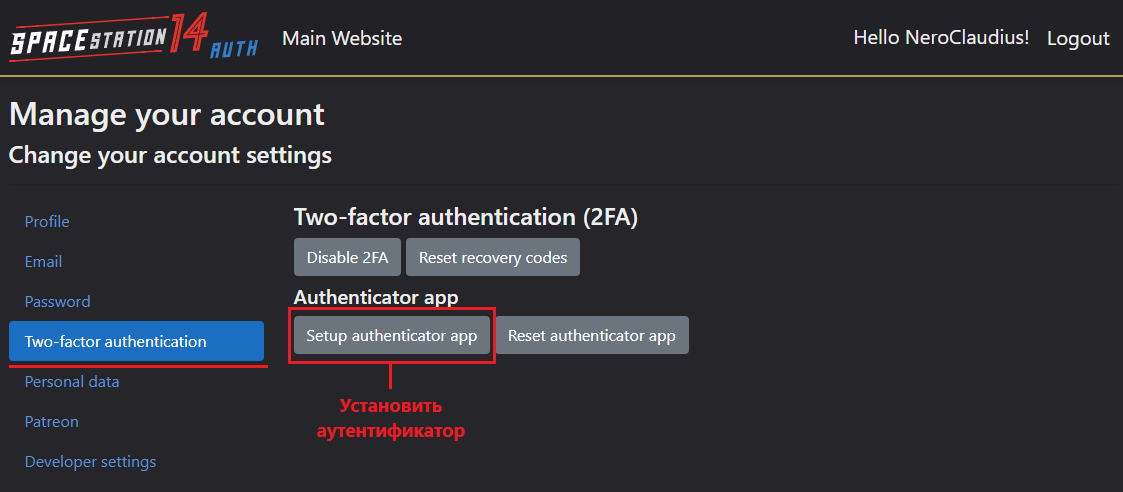Click the Two-factor authentication (2FA) heading

coord(466,217)
